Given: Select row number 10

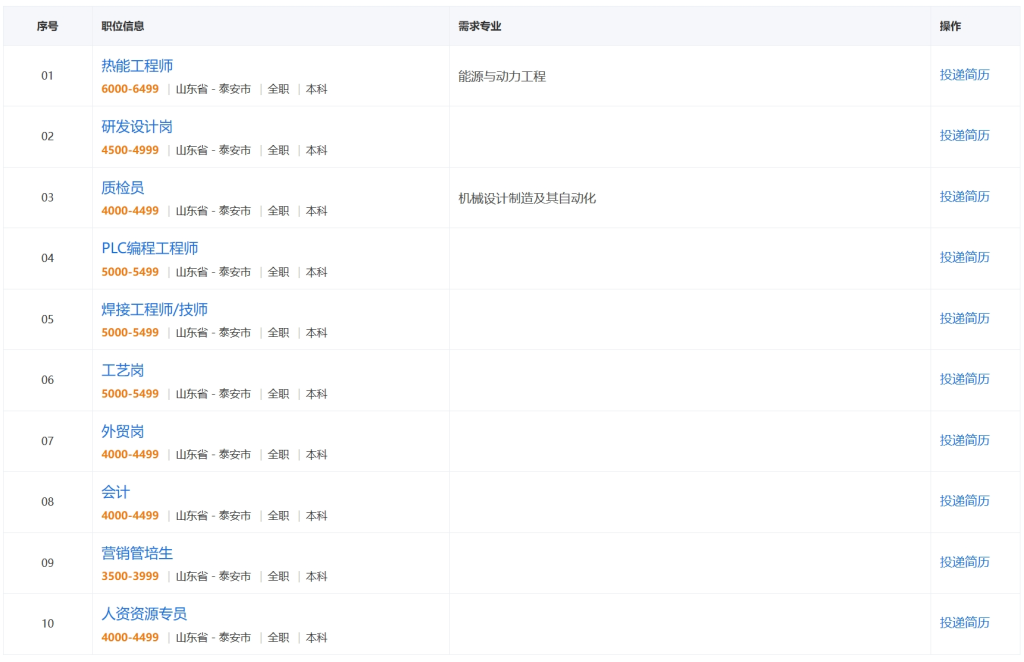Looking at the screenshot, I should [48, 623].
